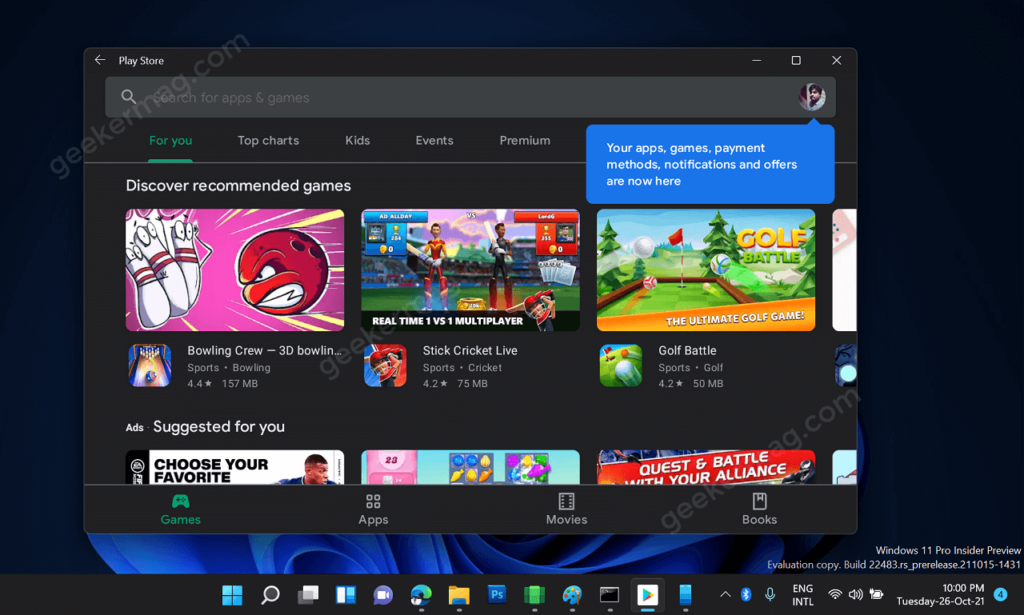
Task: Click Golf Battle 'Sports • Golf' category text
Action: pyautogui.click(x=691, y=368)
